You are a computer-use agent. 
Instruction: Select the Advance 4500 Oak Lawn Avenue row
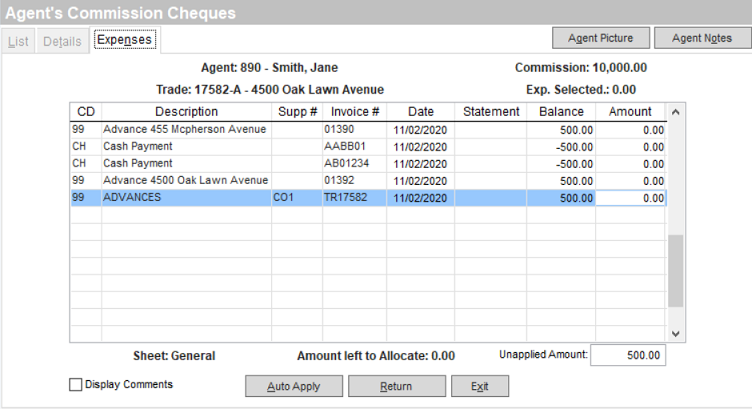pos(186,181)
